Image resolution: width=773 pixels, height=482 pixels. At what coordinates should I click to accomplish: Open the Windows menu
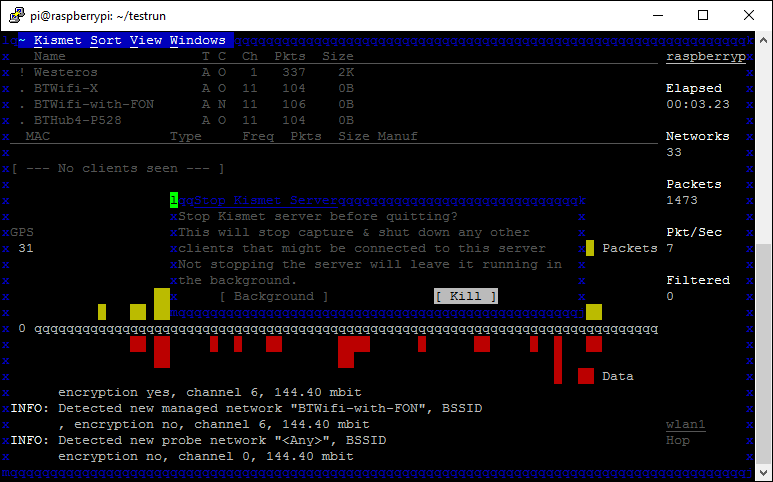(x=197, y=41)
